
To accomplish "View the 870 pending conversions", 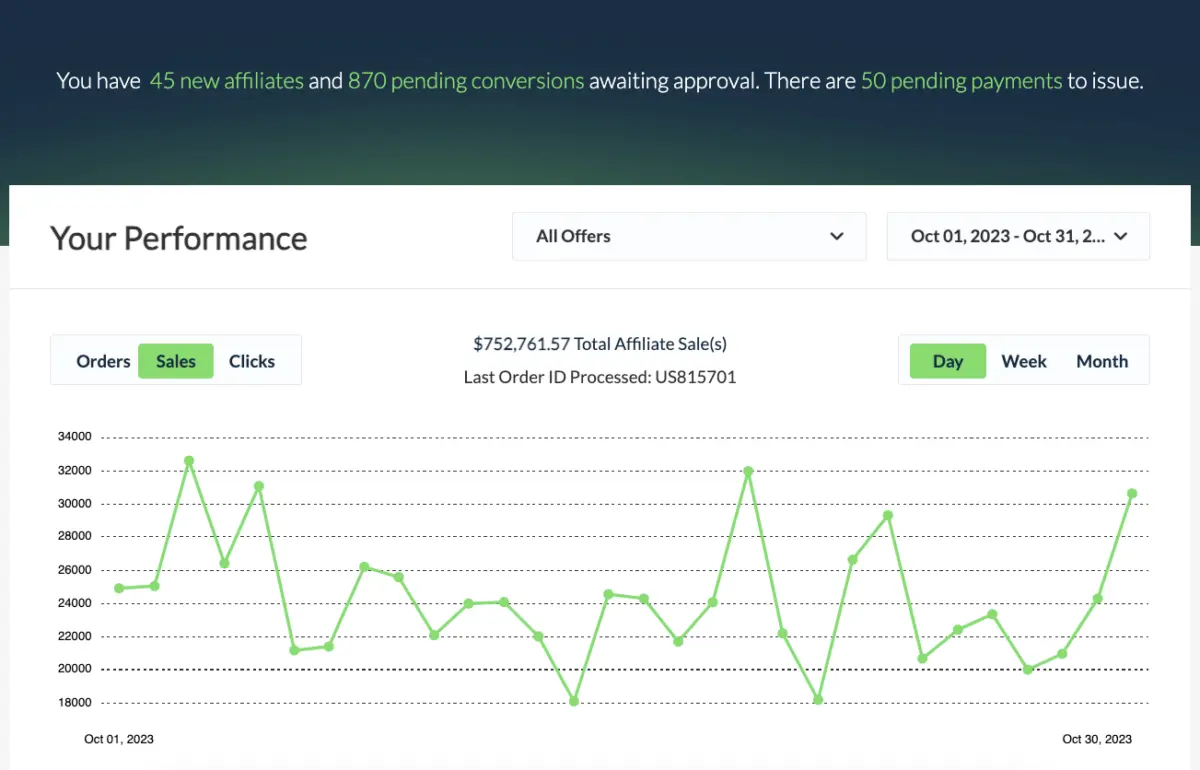I will point(466,80).
